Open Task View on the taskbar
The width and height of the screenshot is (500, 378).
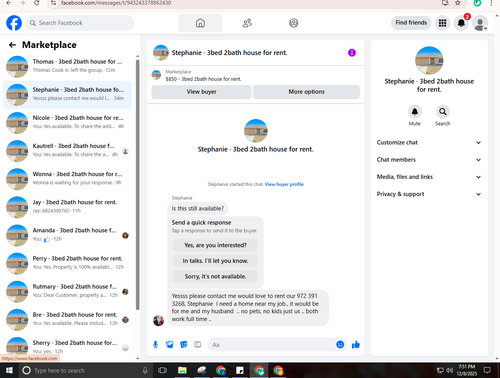(162, 370)
